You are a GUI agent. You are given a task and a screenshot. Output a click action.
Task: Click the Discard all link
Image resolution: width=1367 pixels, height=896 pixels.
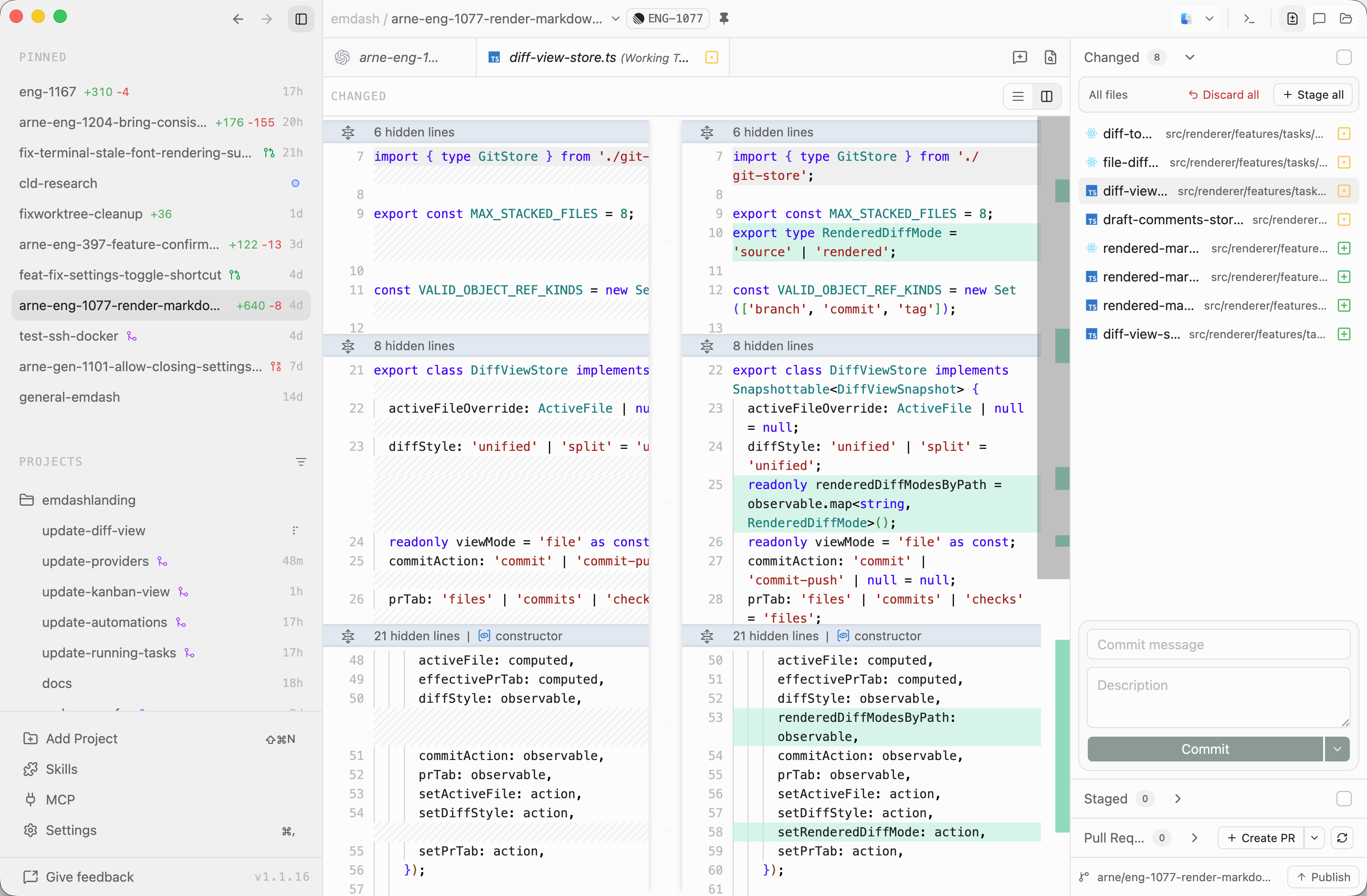pos(1223,95)
